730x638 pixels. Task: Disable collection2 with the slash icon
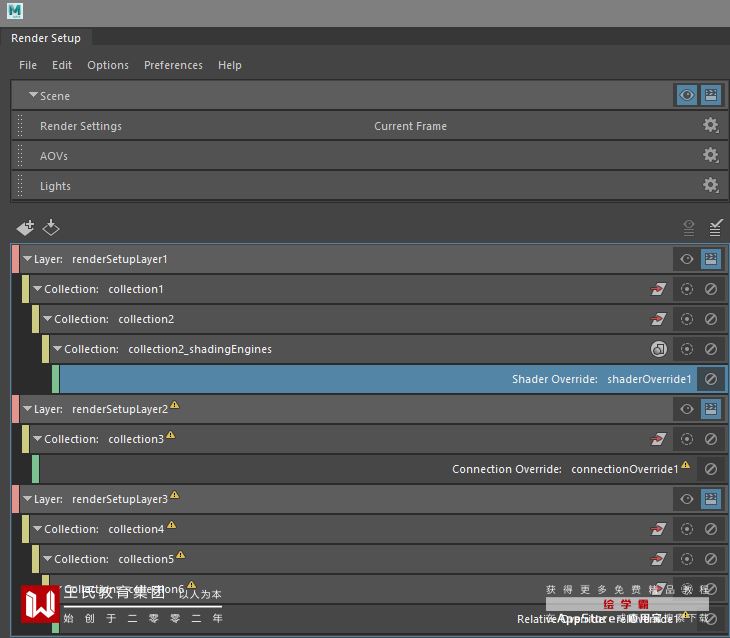pos(711,319)
